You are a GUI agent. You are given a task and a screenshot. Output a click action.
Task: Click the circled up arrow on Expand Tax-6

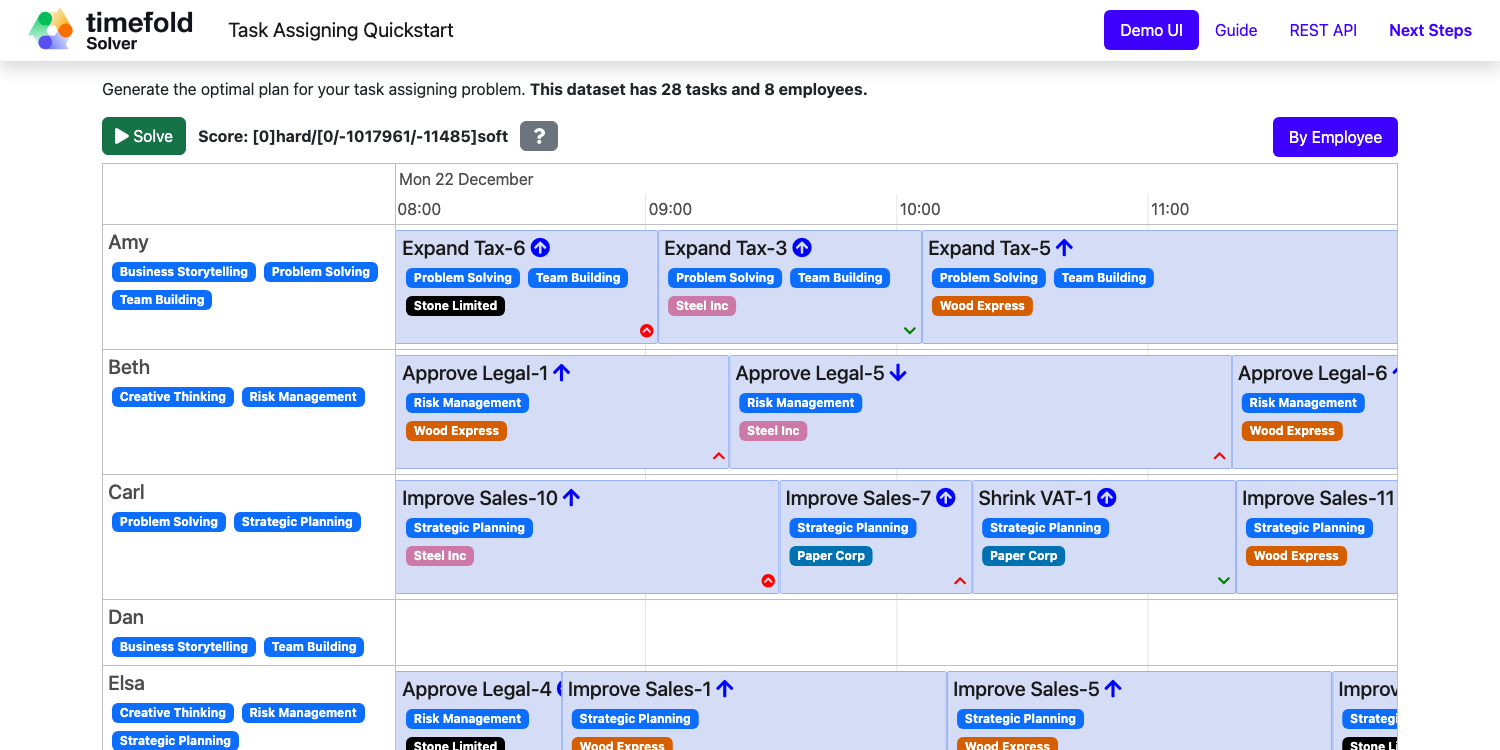tap(540, 248)
